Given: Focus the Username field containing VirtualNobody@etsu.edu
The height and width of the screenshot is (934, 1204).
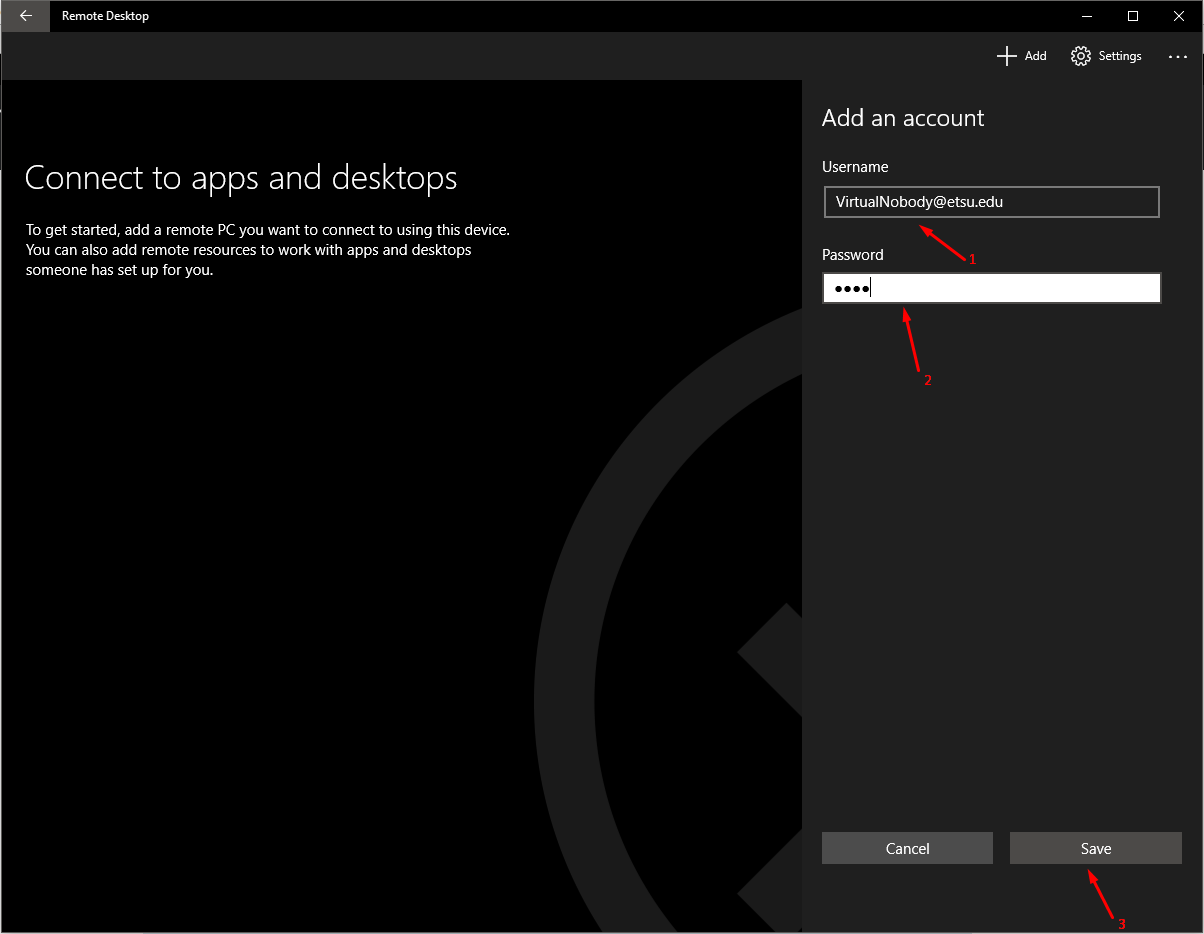Looking at the screenshot, I should click(x=990, y=202).
